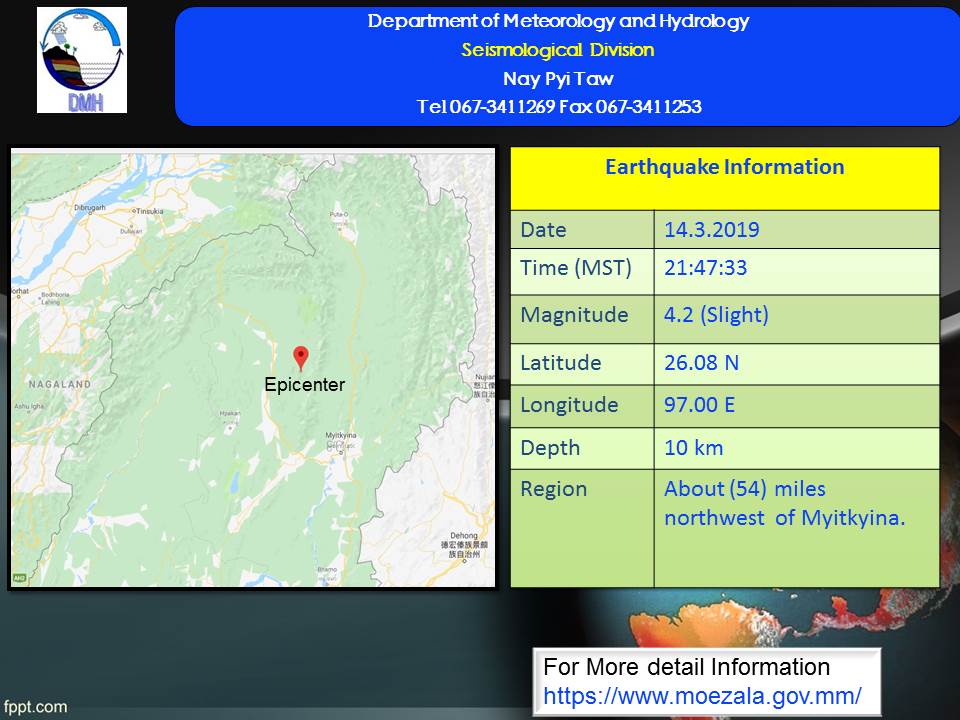Click the "Depth" label cell
Screen dimensions: 960x720
click(582, 448)
